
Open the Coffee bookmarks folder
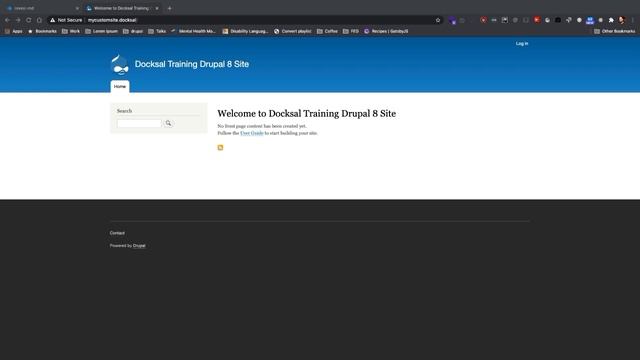pyautogui.click(x=327, y=31)
